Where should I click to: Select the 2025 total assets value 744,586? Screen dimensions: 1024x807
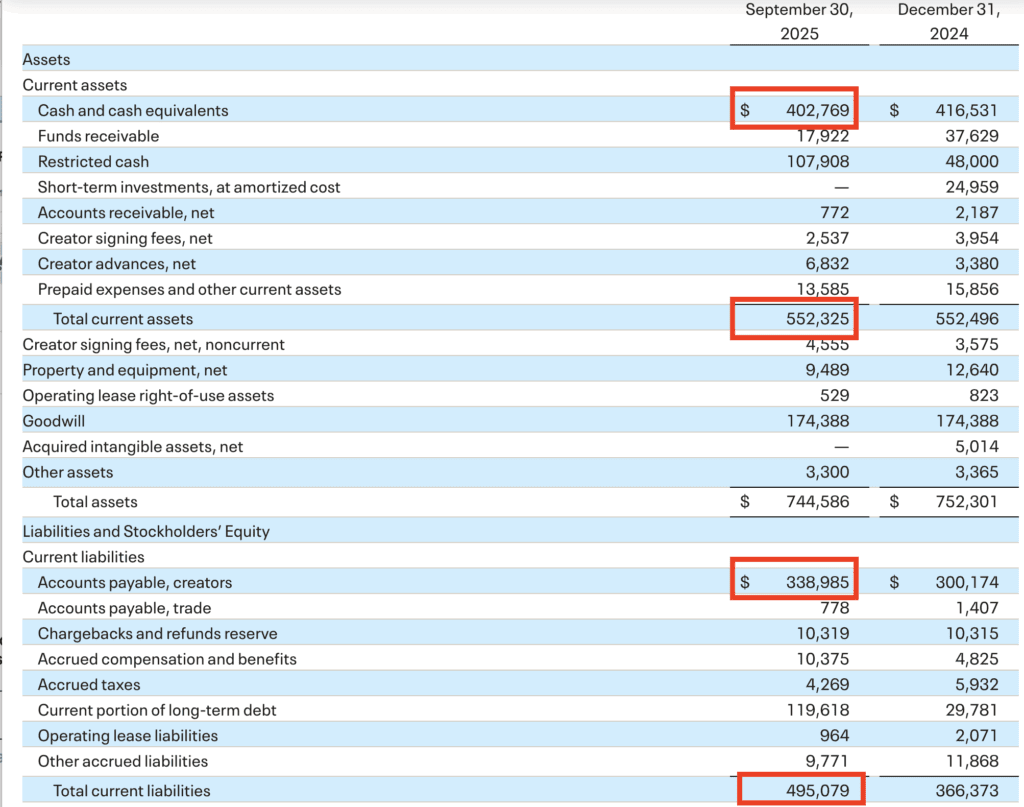coord(817,502)
